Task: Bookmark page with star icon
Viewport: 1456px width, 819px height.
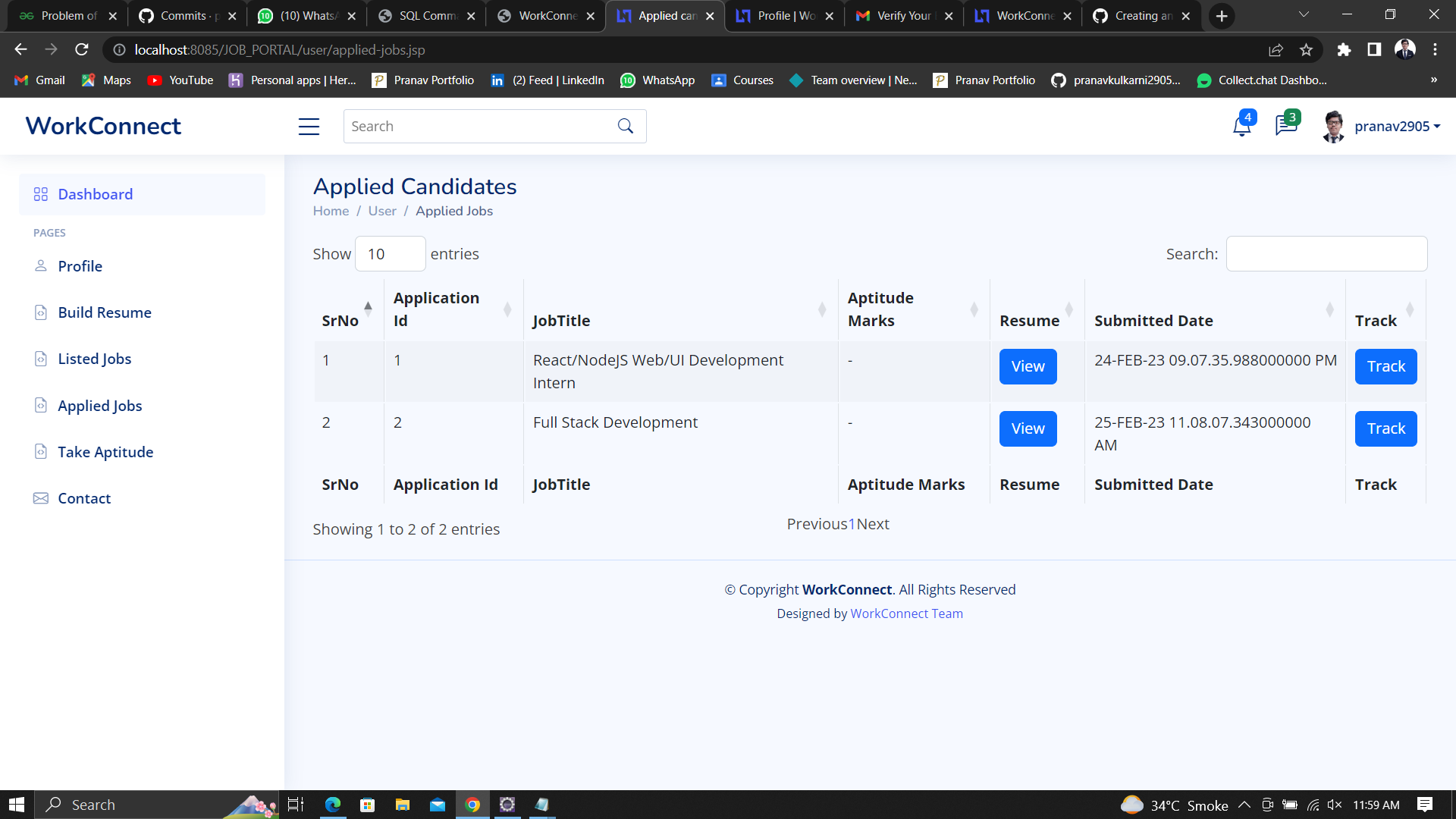Action: [1306, 50]
